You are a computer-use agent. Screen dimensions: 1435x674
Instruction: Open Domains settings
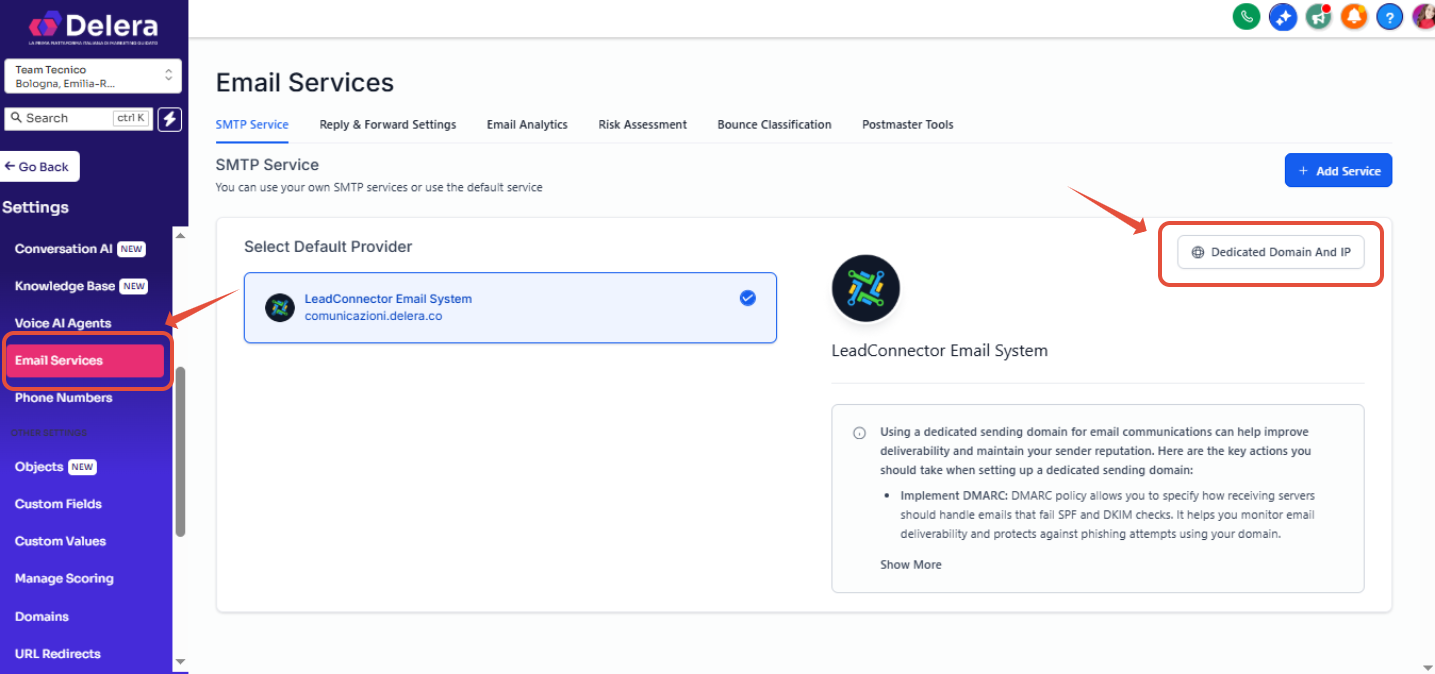tap(42, 617)
